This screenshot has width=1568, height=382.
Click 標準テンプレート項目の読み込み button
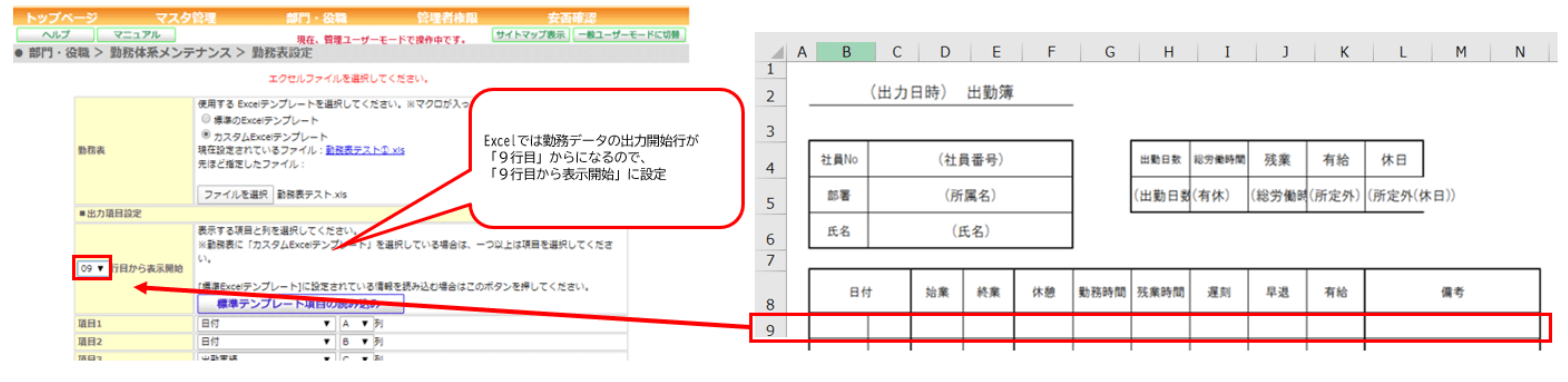tap(300, 303)
